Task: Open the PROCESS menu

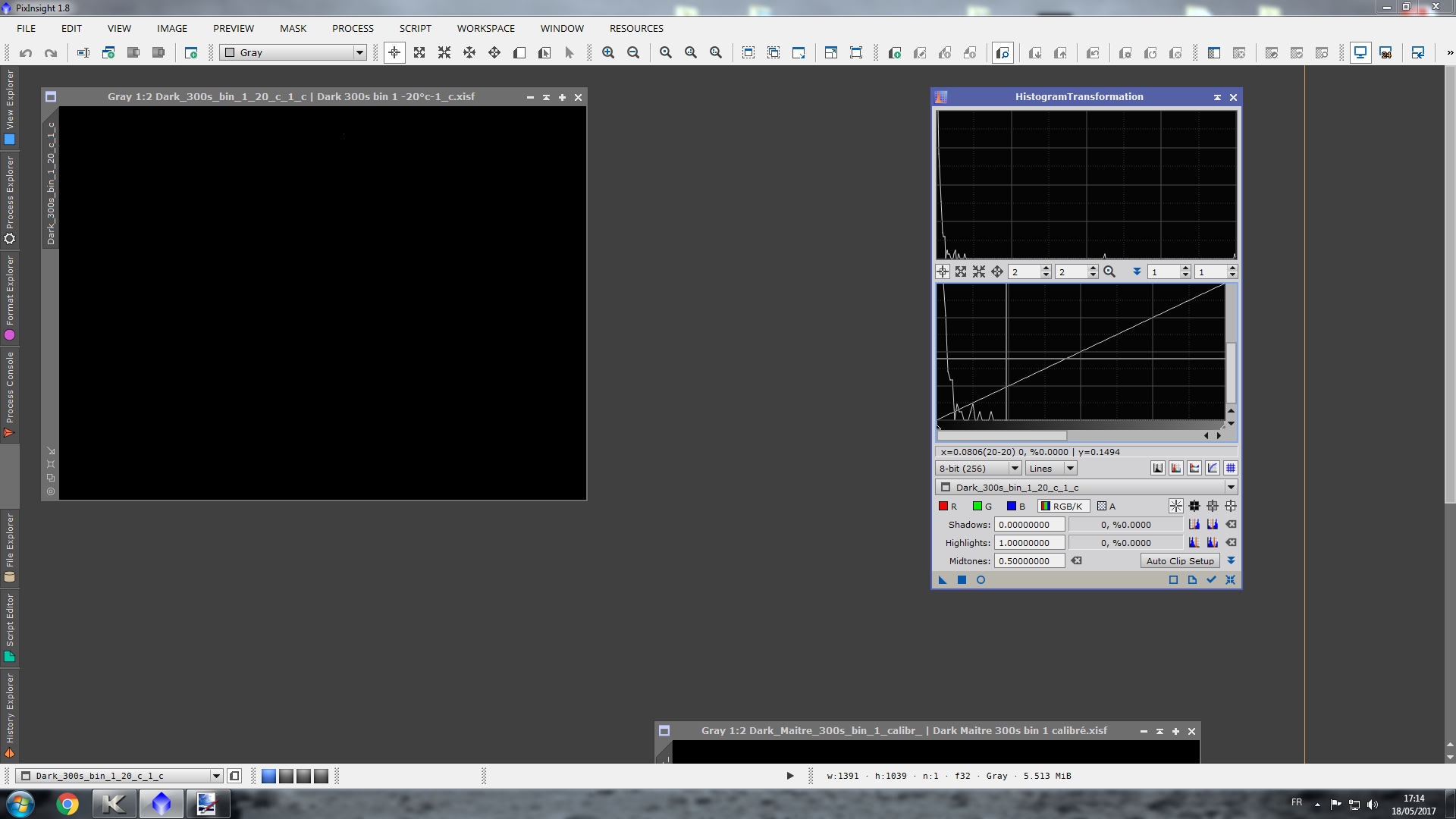Action: click(x=353, y=28)
